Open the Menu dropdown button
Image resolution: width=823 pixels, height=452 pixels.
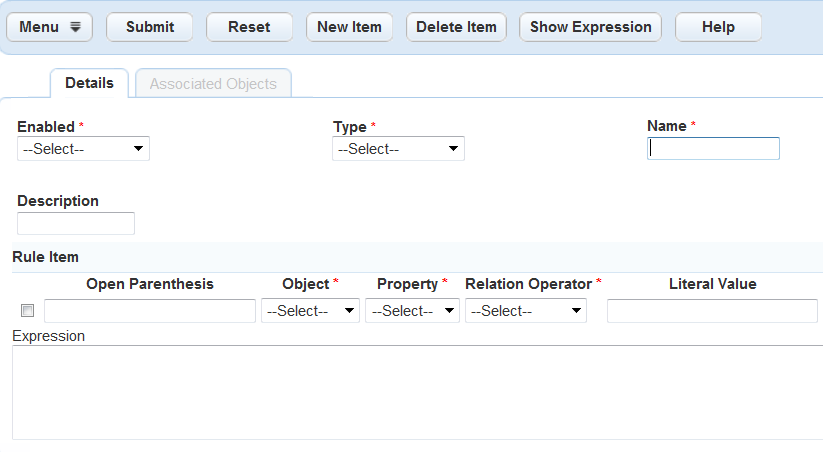pyautogui.click(x=49, y=27)
